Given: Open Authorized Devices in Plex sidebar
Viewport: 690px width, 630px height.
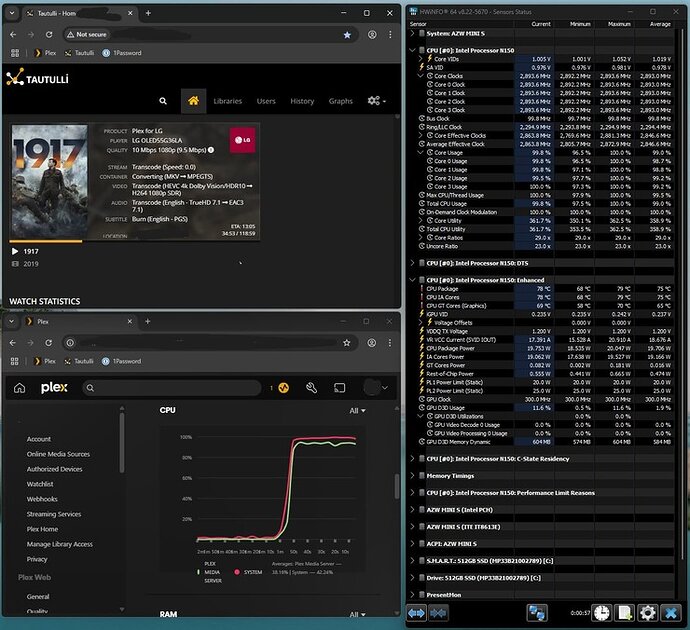Looking at the screenshot, I should (55, 469).
